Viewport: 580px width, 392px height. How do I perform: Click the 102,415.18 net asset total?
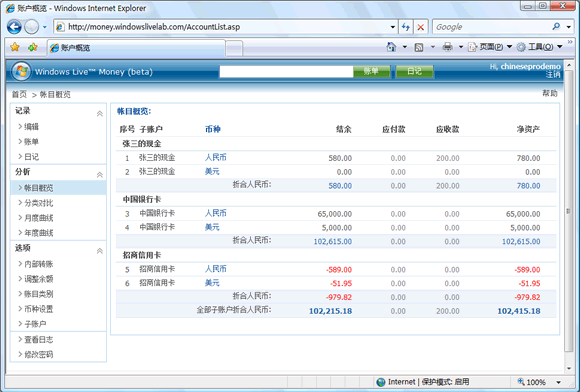[x=519, y=311]
